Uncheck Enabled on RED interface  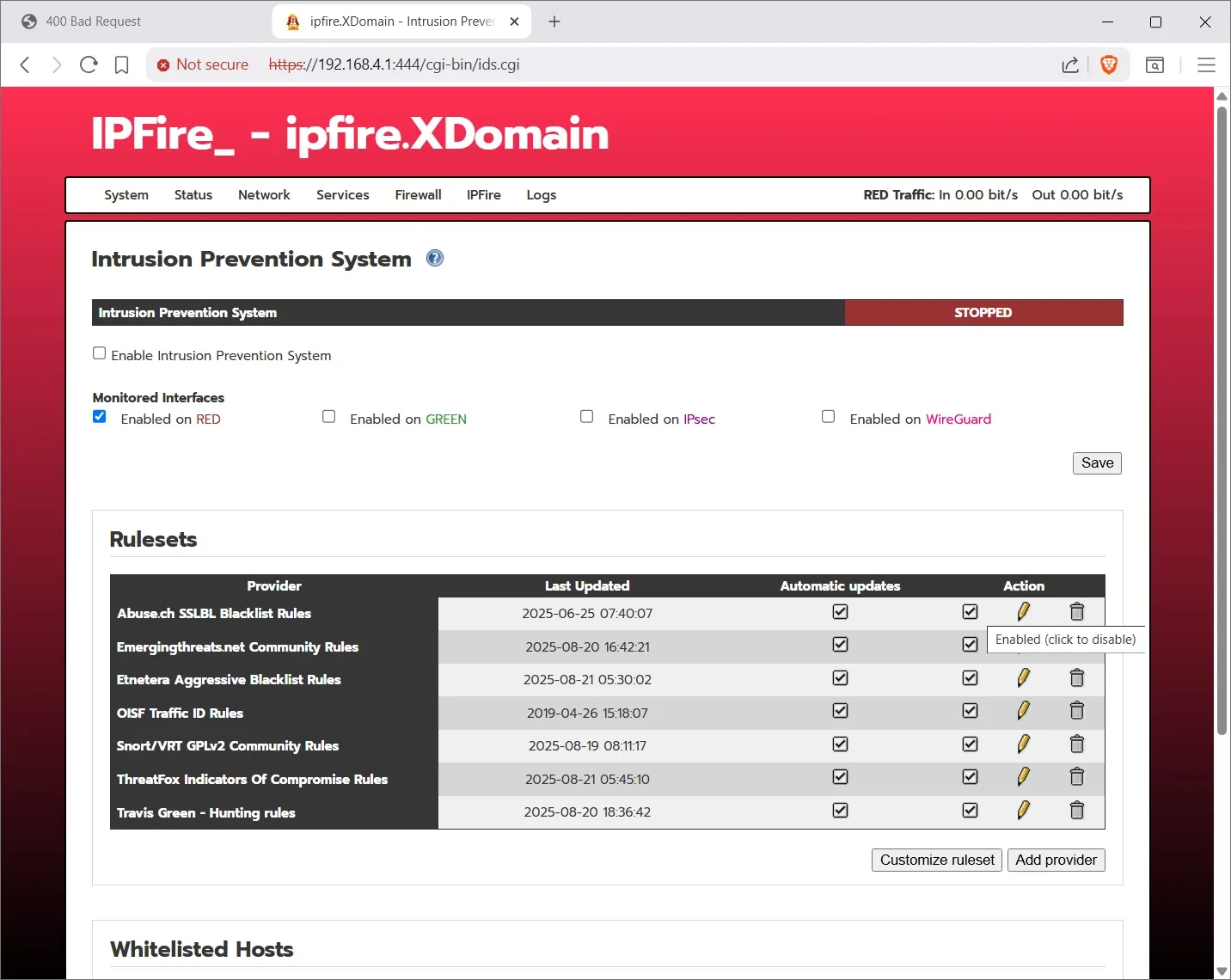[x=100, y=417]
